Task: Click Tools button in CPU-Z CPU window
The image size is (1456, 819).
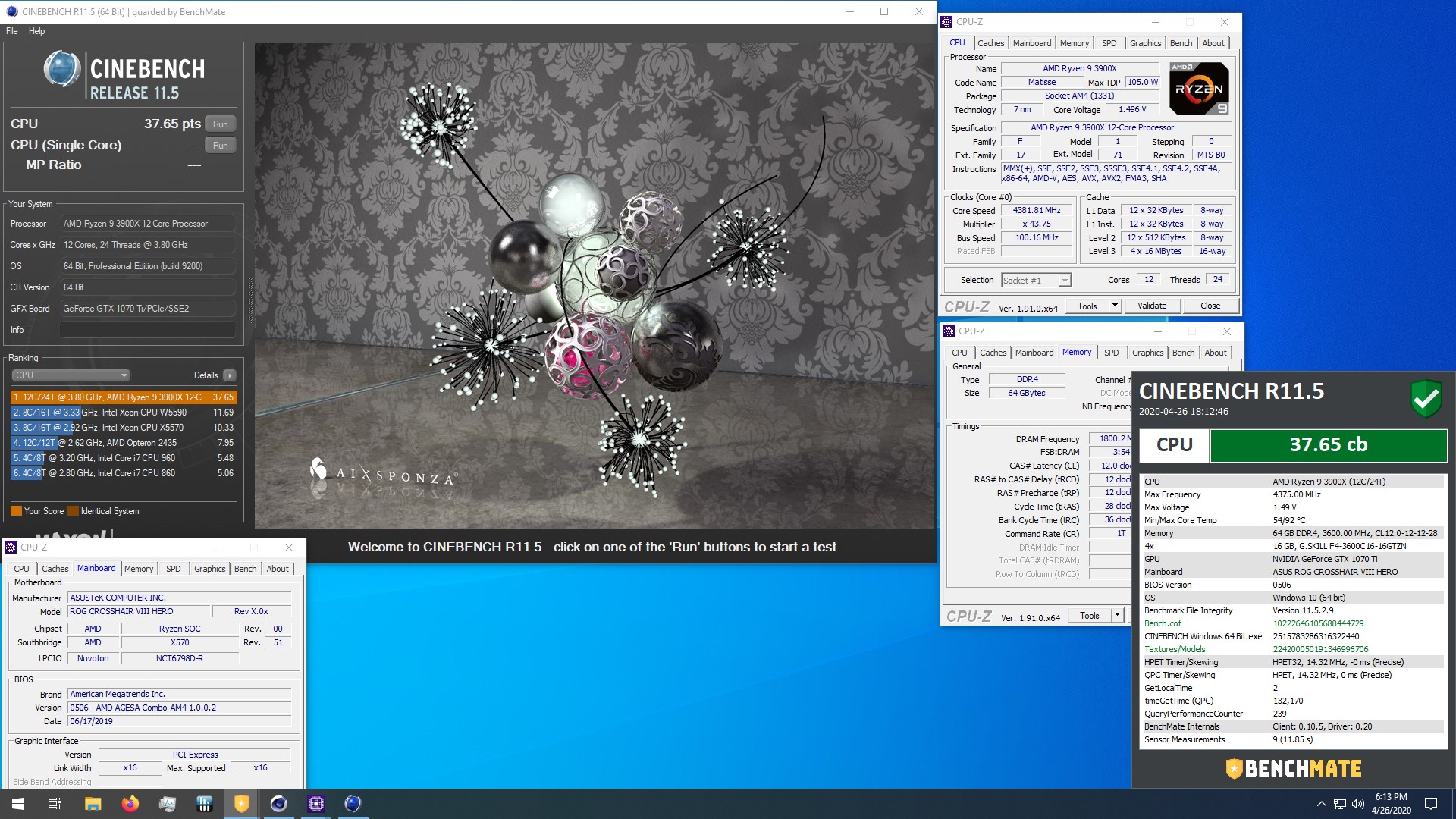Action: click(x=1087, y=306)
